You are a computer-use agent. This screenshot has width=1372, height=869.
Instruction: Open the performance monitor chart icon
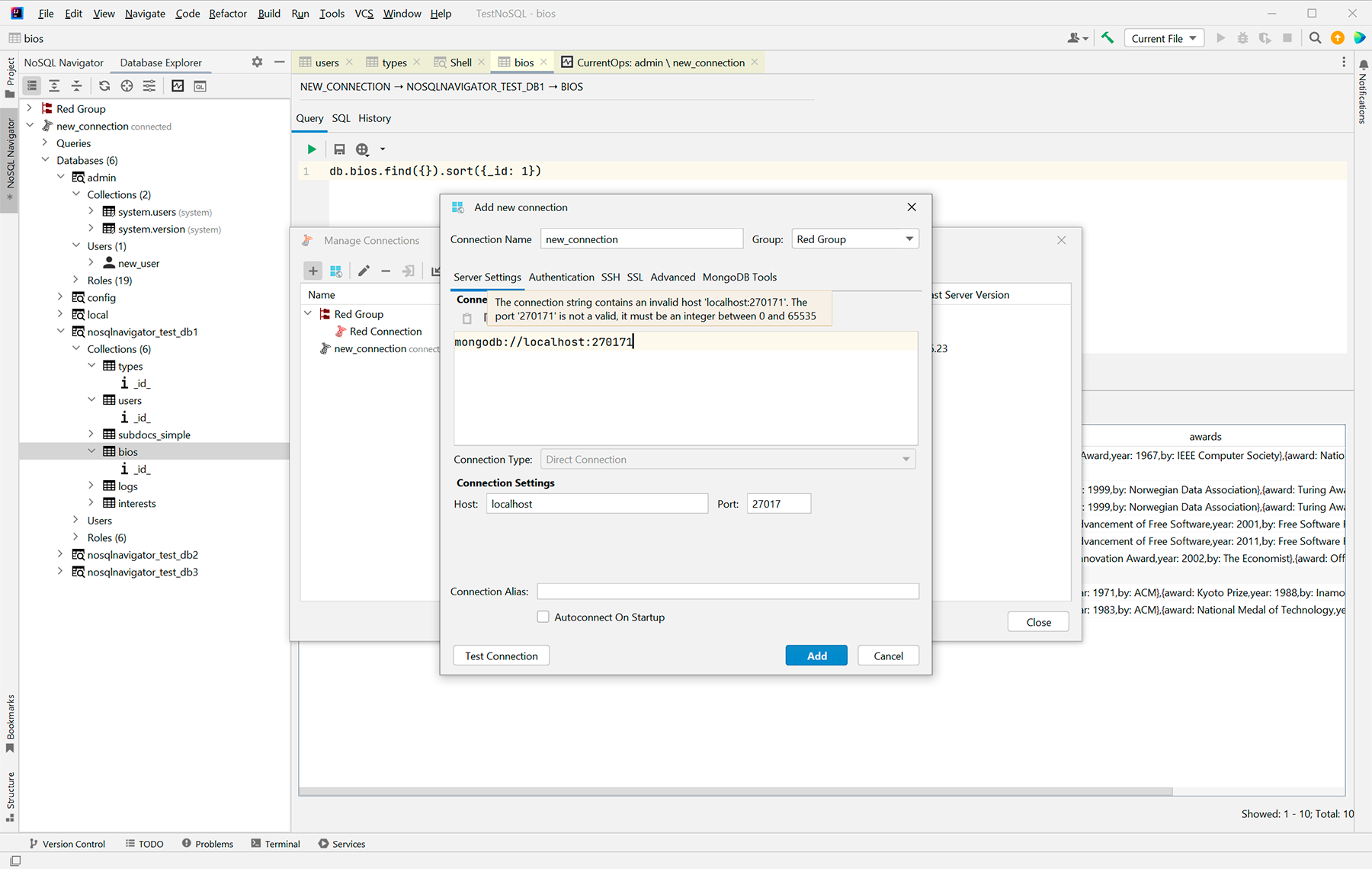coord(178,86)
